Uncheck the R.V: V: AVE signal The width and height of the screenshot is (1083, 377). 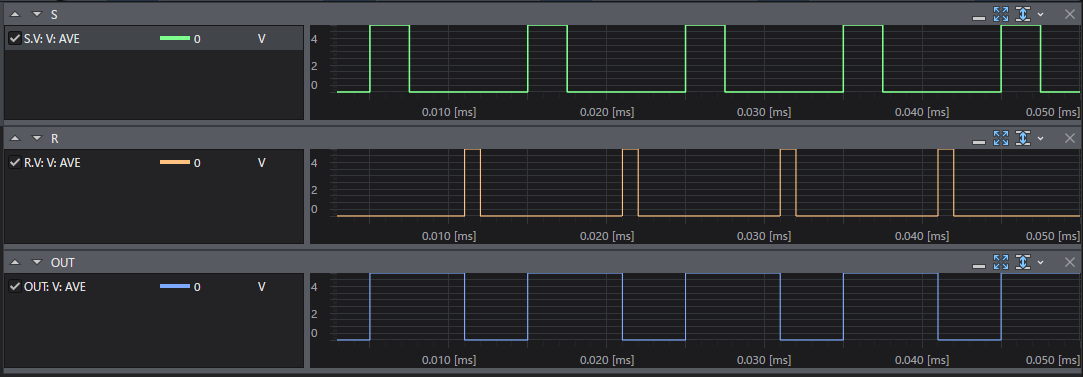tap(15, 163)
